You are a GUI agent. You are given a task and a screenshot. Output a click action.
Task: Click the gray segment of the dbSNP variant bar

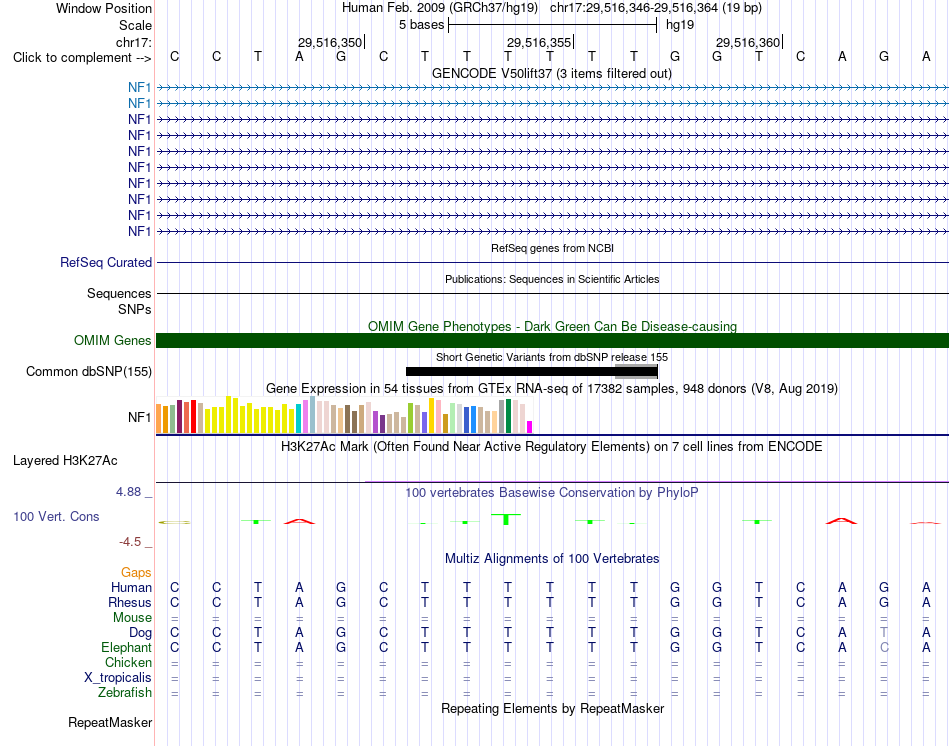point(636,371)
